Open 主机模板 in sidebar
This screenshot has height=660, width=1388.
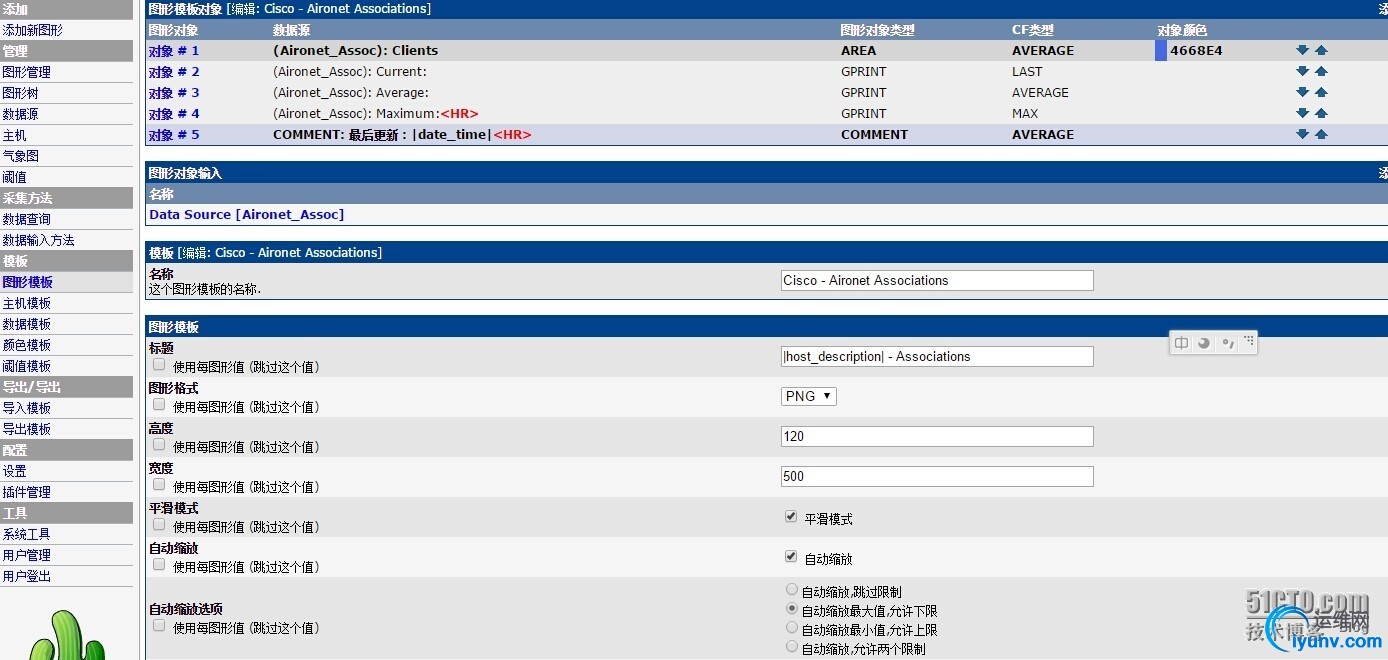26,303
